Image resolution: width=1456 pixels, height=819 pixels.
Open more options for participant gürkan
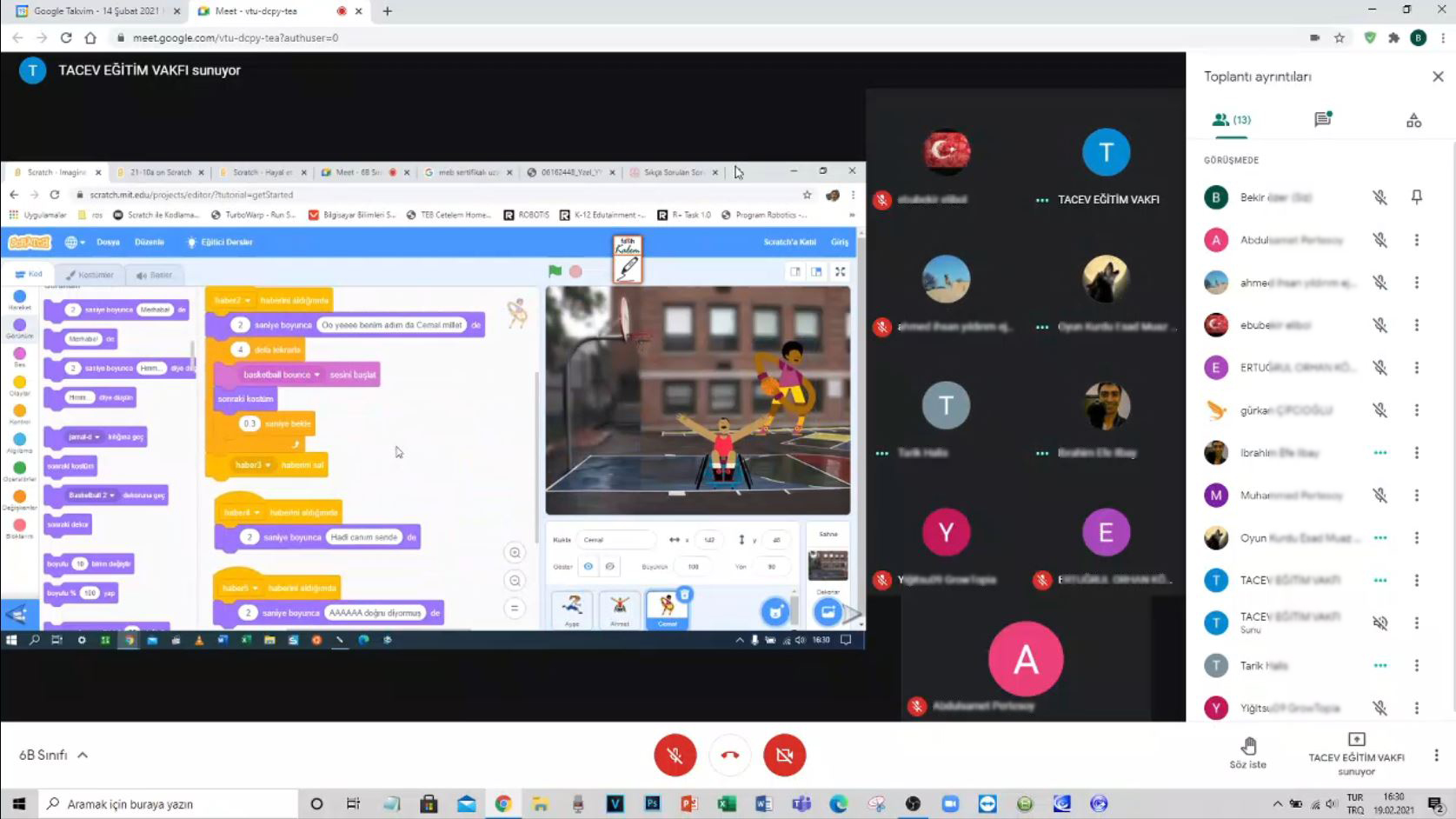click(1416, 410)
